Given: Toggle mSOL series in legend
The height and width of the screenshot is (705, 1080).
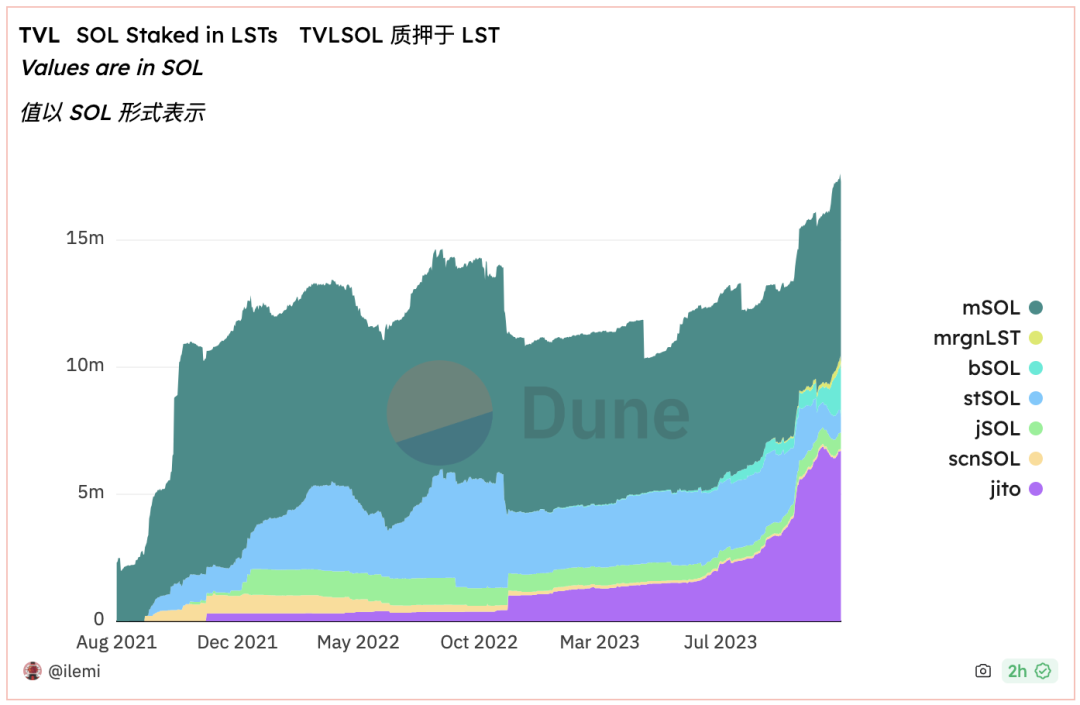Looking at the screenshot, I should [x=989, y=308].
